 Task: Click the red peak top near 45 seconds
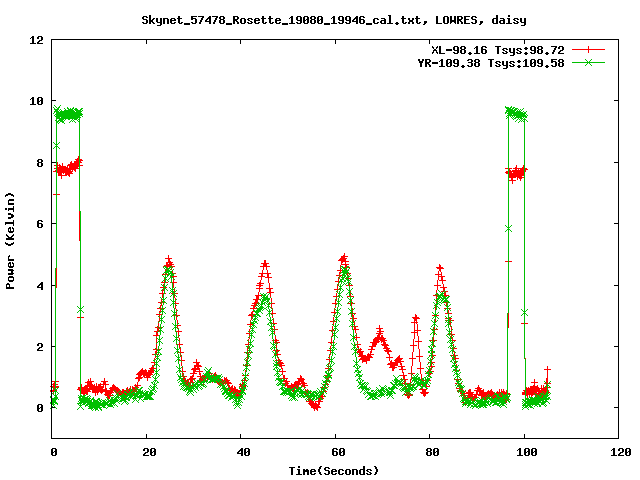[x=265, y=264]
